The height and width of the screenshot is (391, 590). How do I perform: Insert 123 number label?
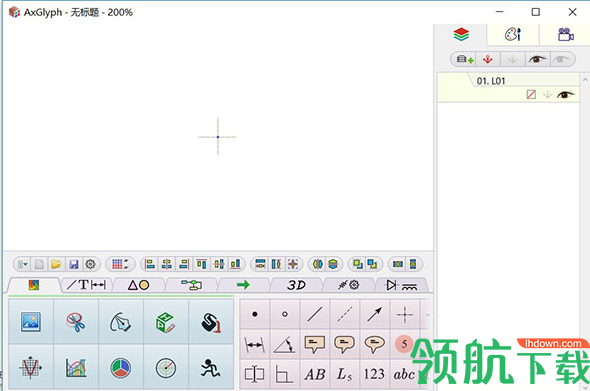point(374,374)
